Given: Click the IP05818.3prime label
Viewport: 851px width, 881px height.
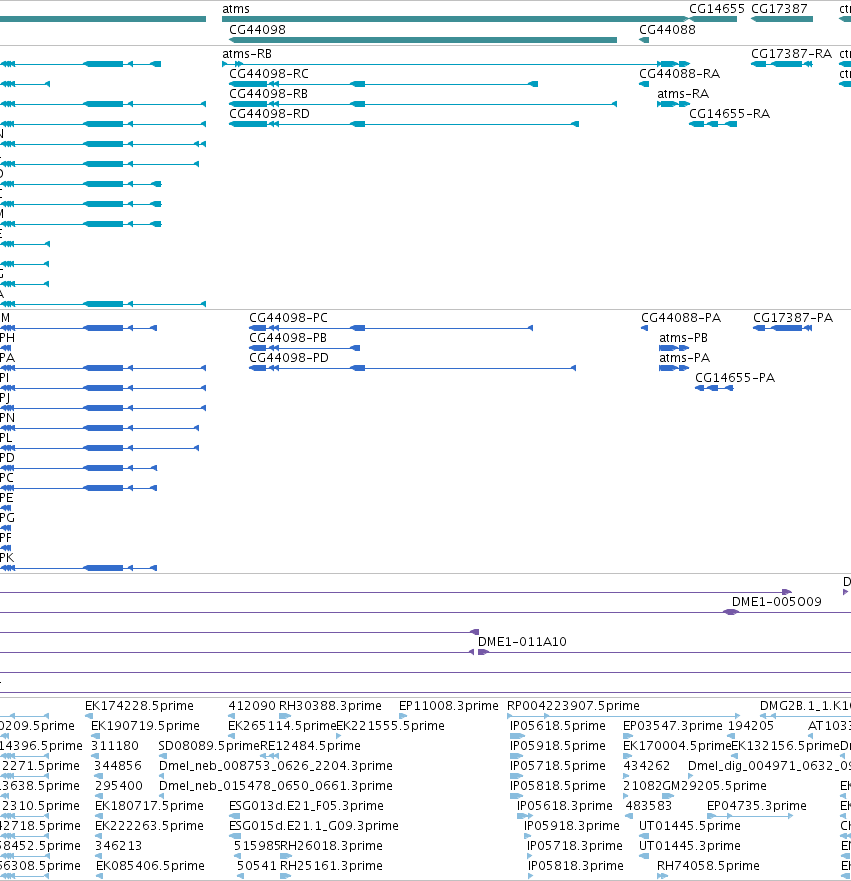Looking at the screenshot, I should click(x=576, y=866).
